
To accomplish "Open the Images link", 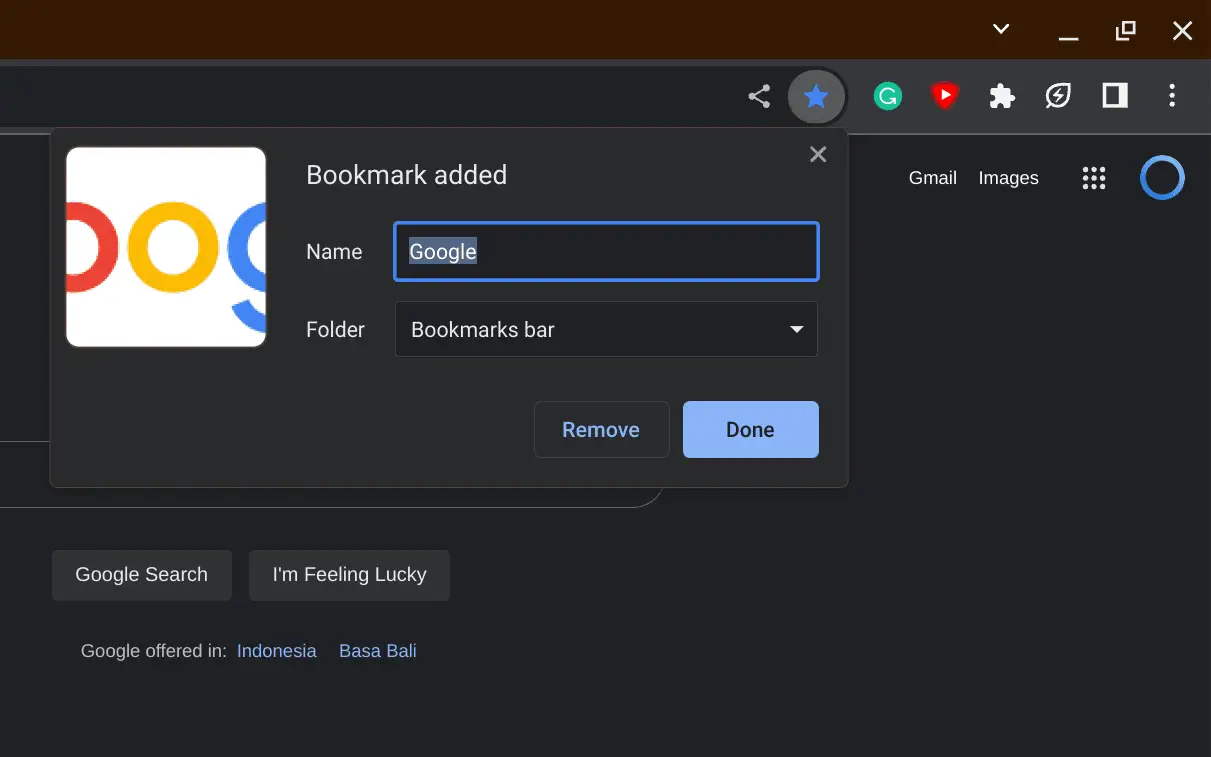I will pyautogui.click(x=1008, y=178).
